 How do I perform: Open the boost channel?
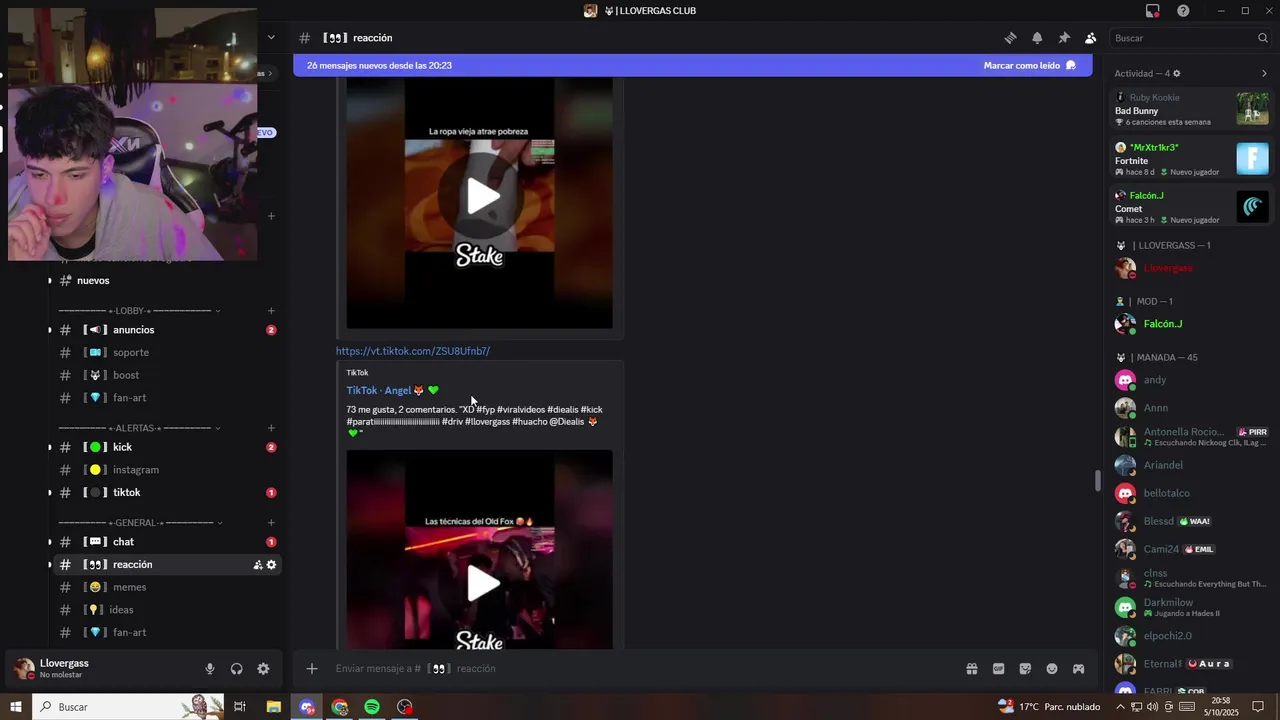click(165, 375)
